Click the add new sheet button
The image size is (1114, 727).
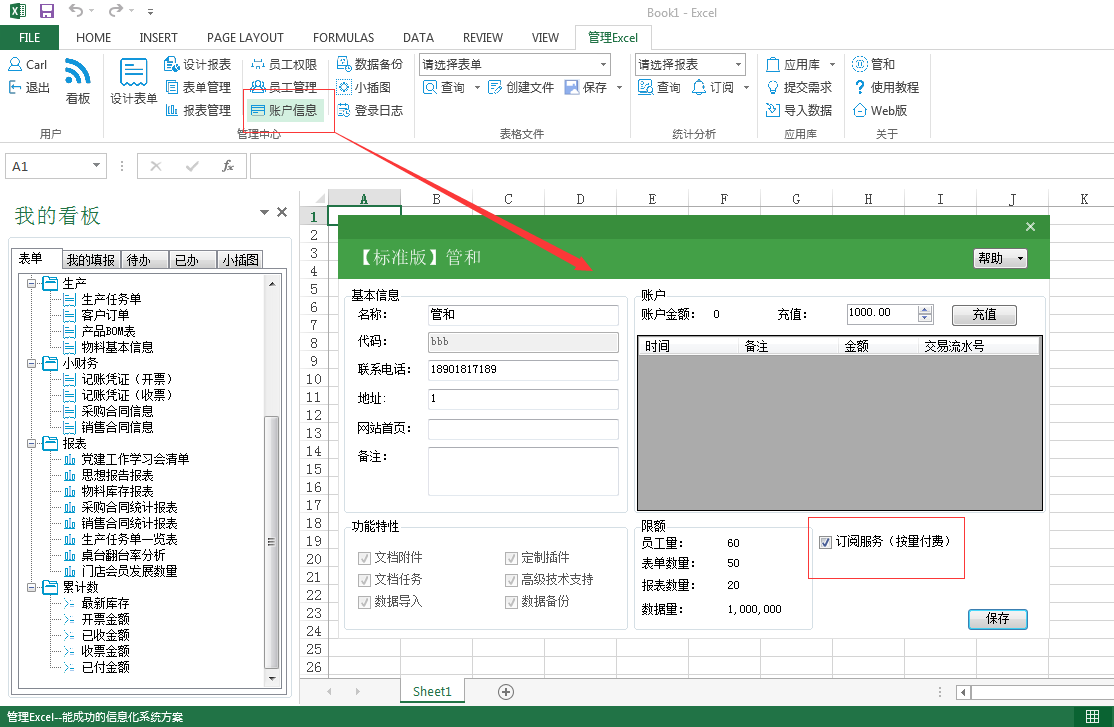(506, 691)
